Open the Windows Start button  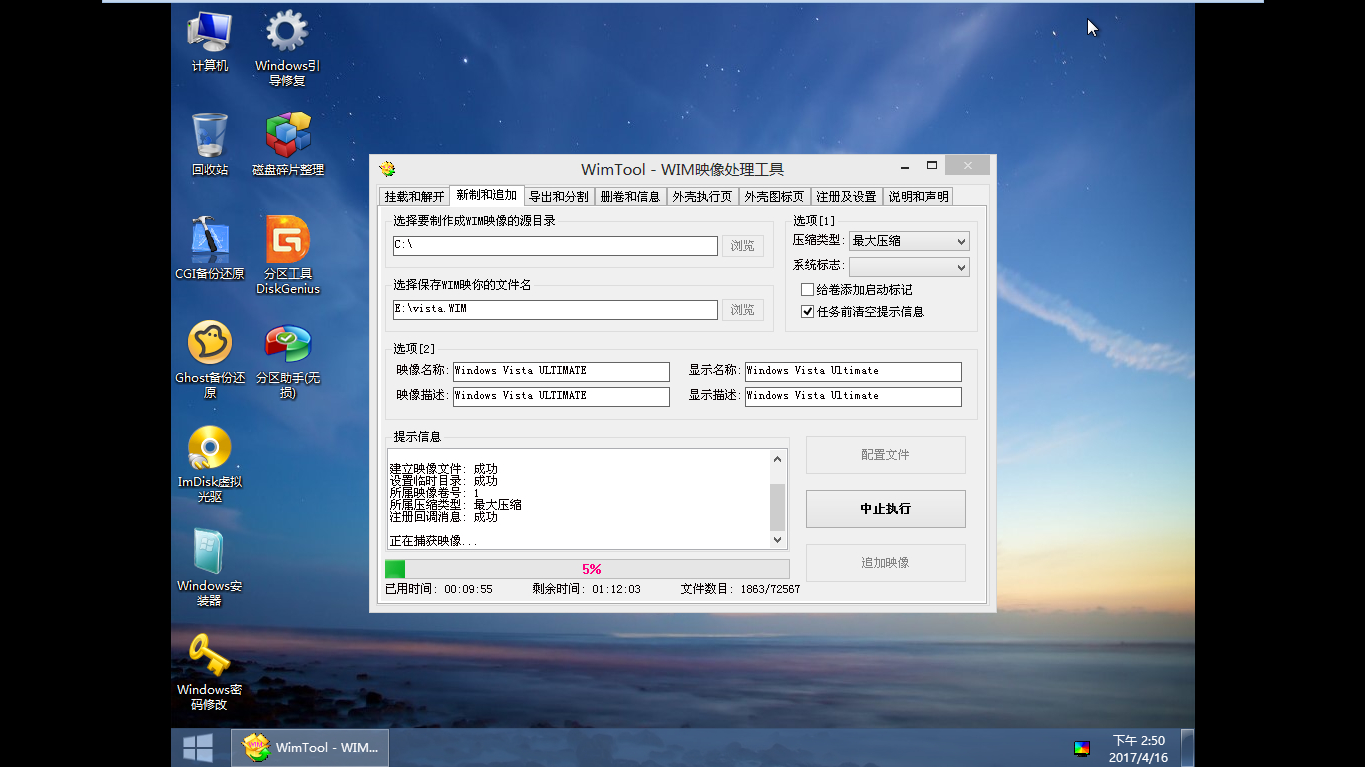click(197, 747)
